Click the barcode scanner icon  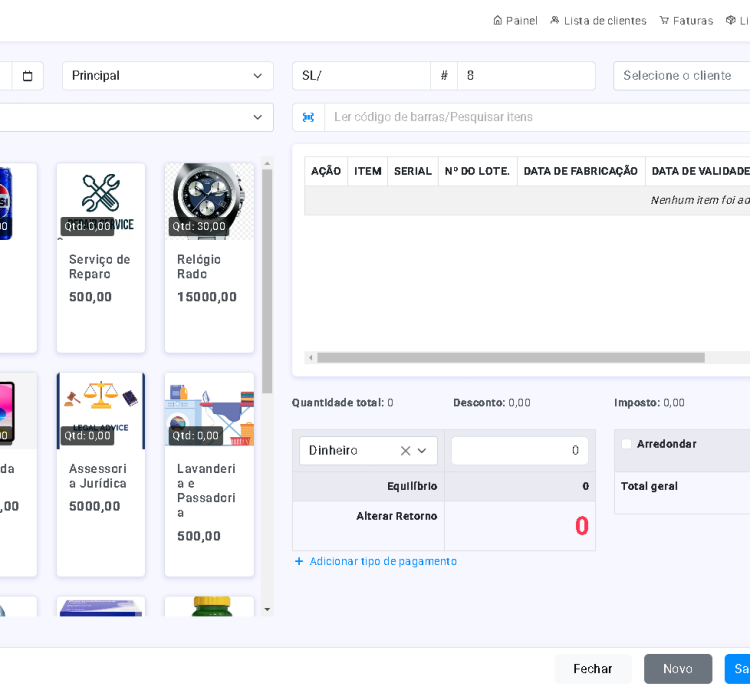[x=308, y=117]
